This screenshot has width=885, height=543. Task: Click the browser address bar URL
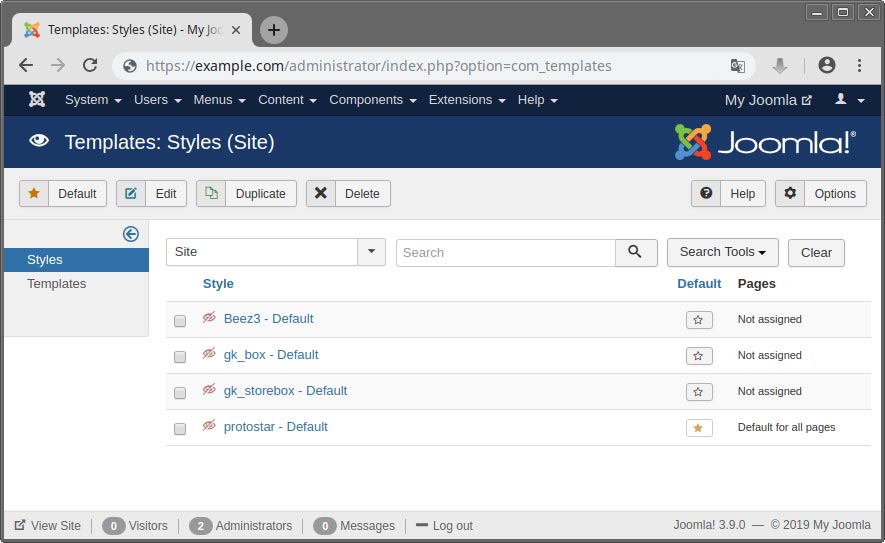pyautogui.click(x=379, y=66)
